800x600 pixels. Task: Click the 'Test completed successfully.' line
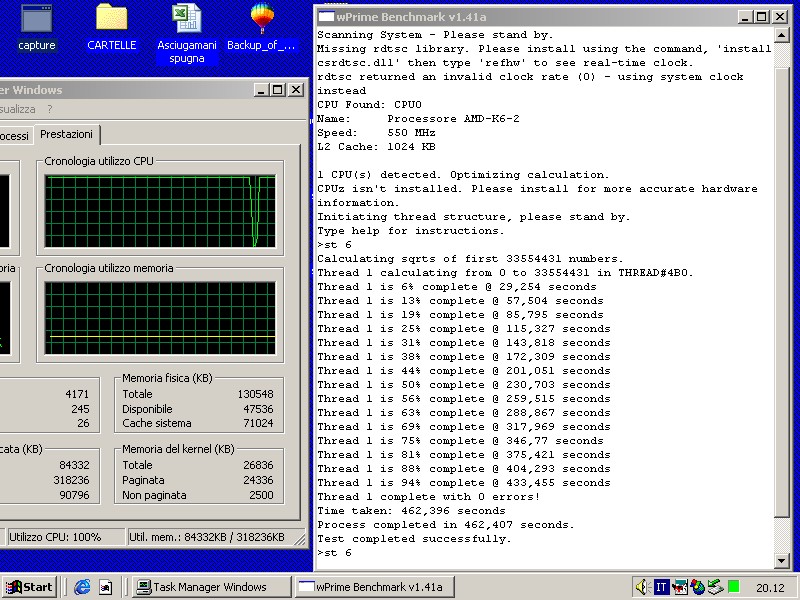[x=414, y=539]
